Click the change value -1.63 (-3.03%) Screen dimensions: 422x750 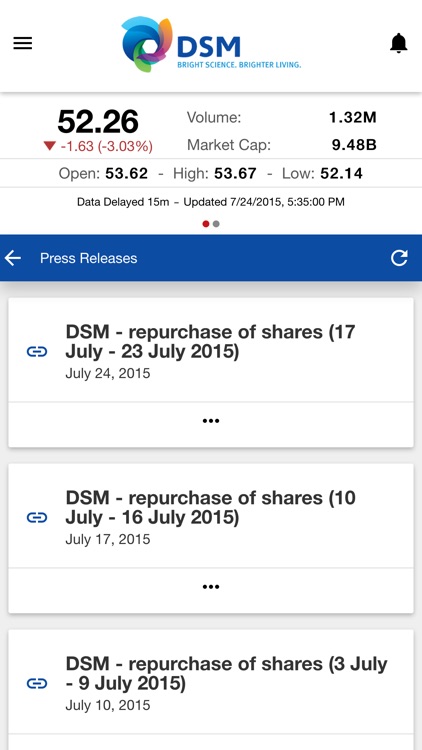coord(98,146)
